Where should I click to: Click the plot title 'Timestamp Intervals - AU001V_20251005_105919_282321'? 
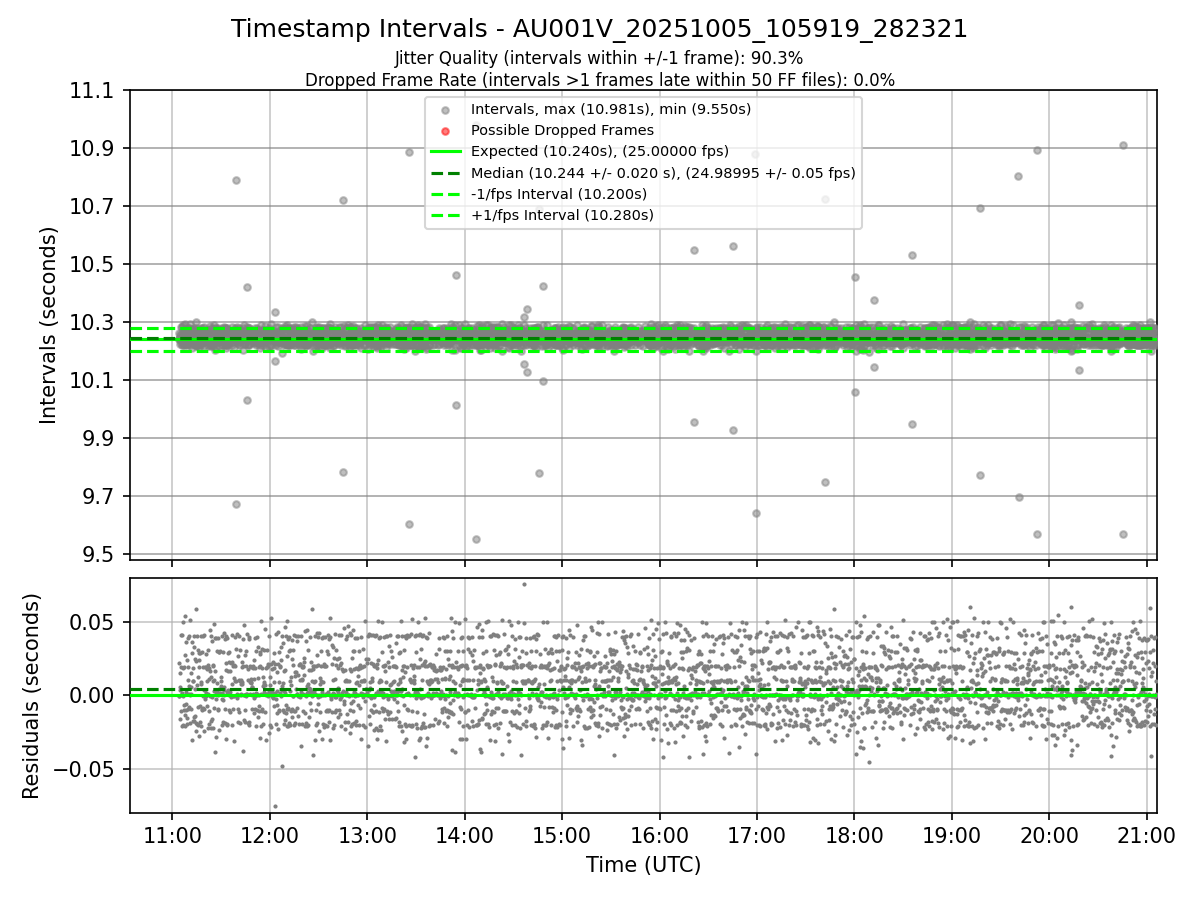599,29
